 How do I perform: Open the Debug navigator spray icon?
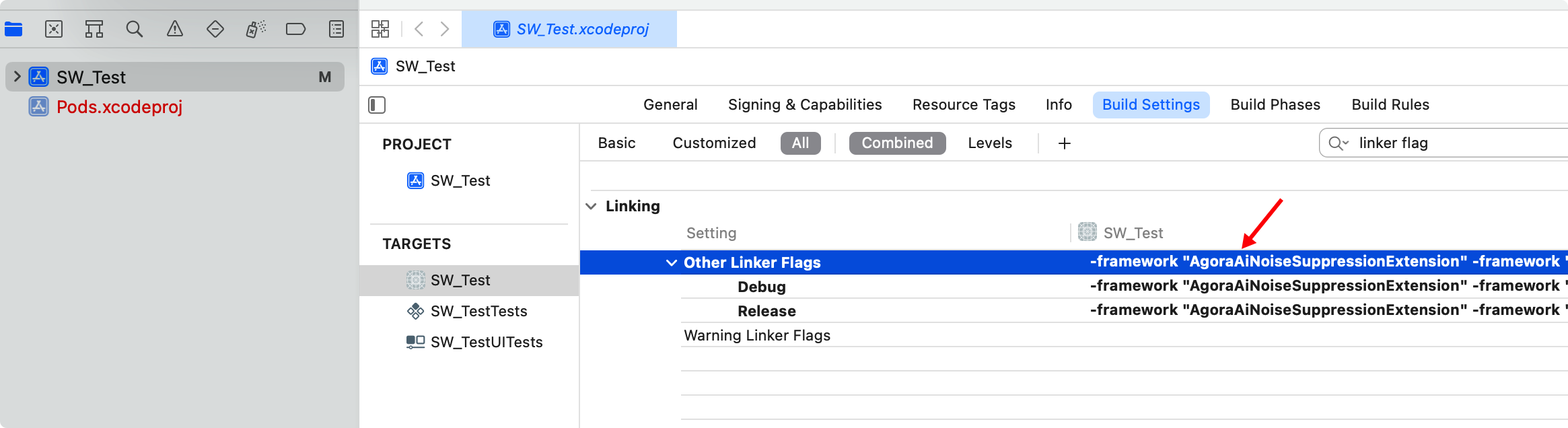[x=256, y=29]
